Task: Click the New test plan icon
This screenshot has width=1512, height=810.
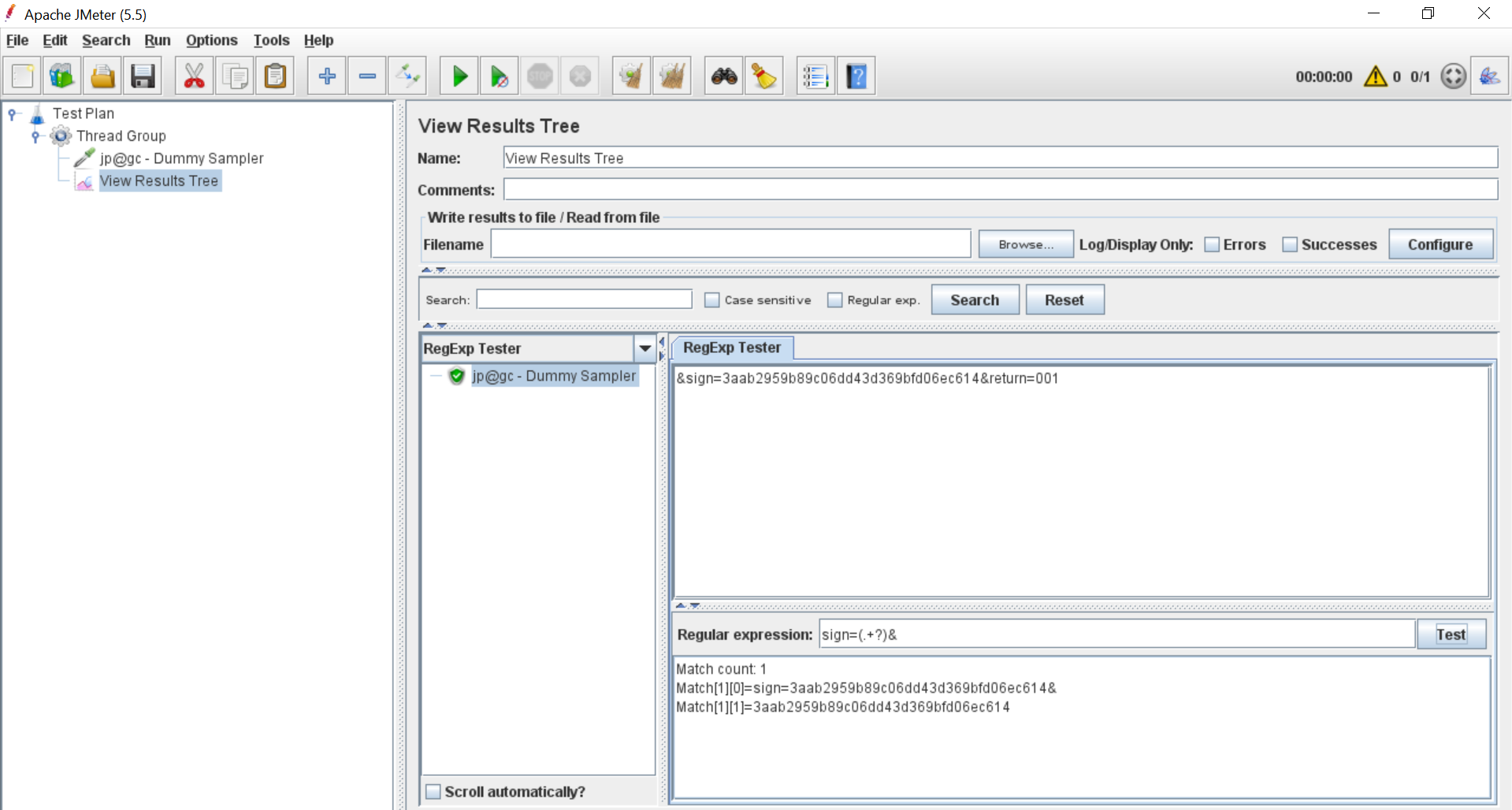Action: pyautogui.click(x=22, y=76)
